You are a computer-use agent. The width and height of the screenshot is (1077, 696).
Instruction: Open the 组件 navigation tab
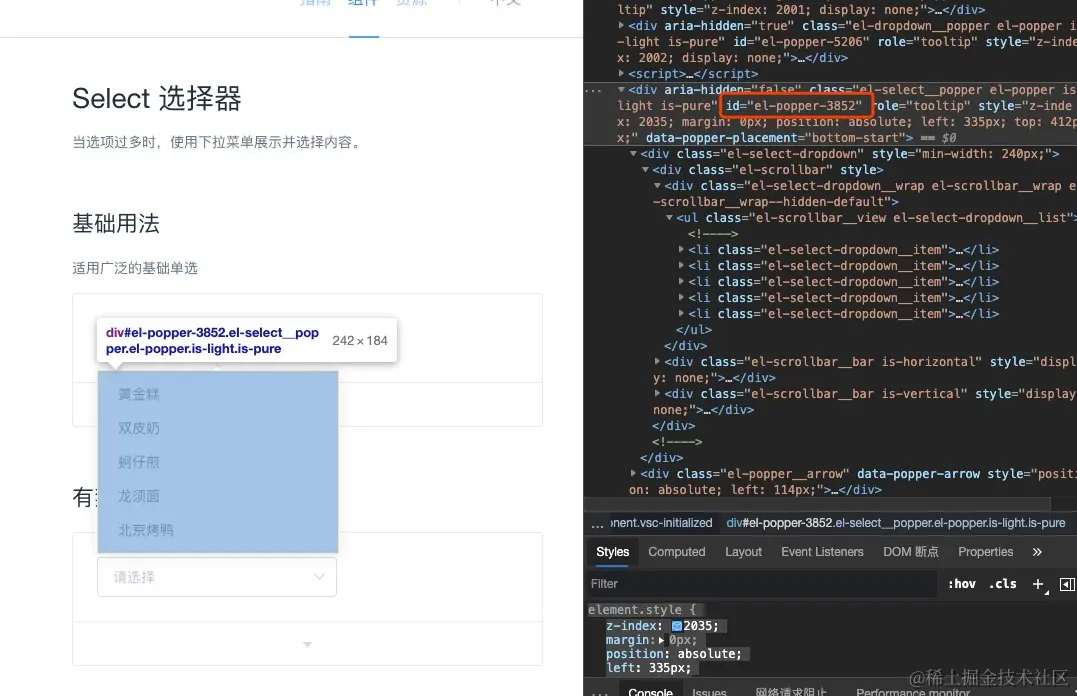click(x=363, y=3)
